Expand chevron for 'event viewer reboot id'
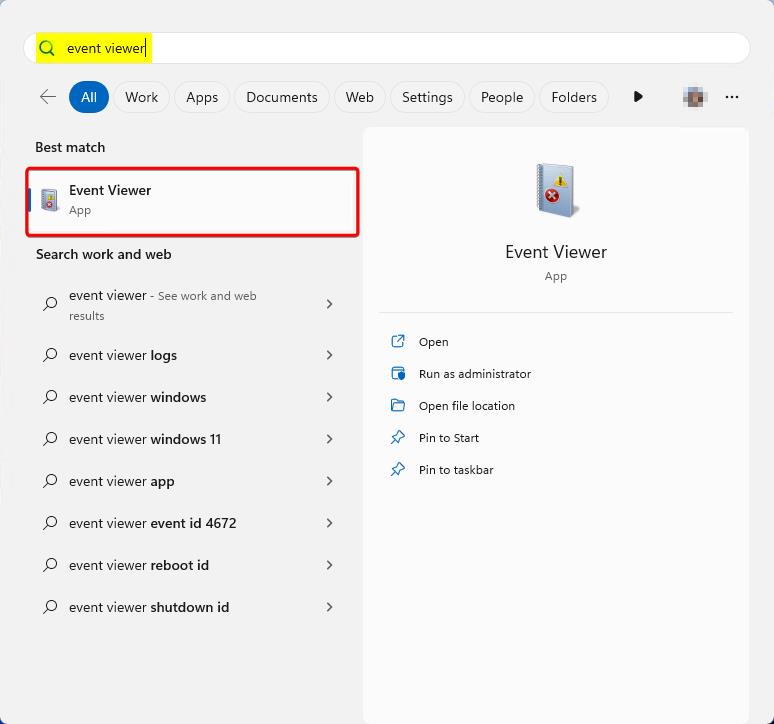Screen dimensions: 774x724 [x=329, y=565]
